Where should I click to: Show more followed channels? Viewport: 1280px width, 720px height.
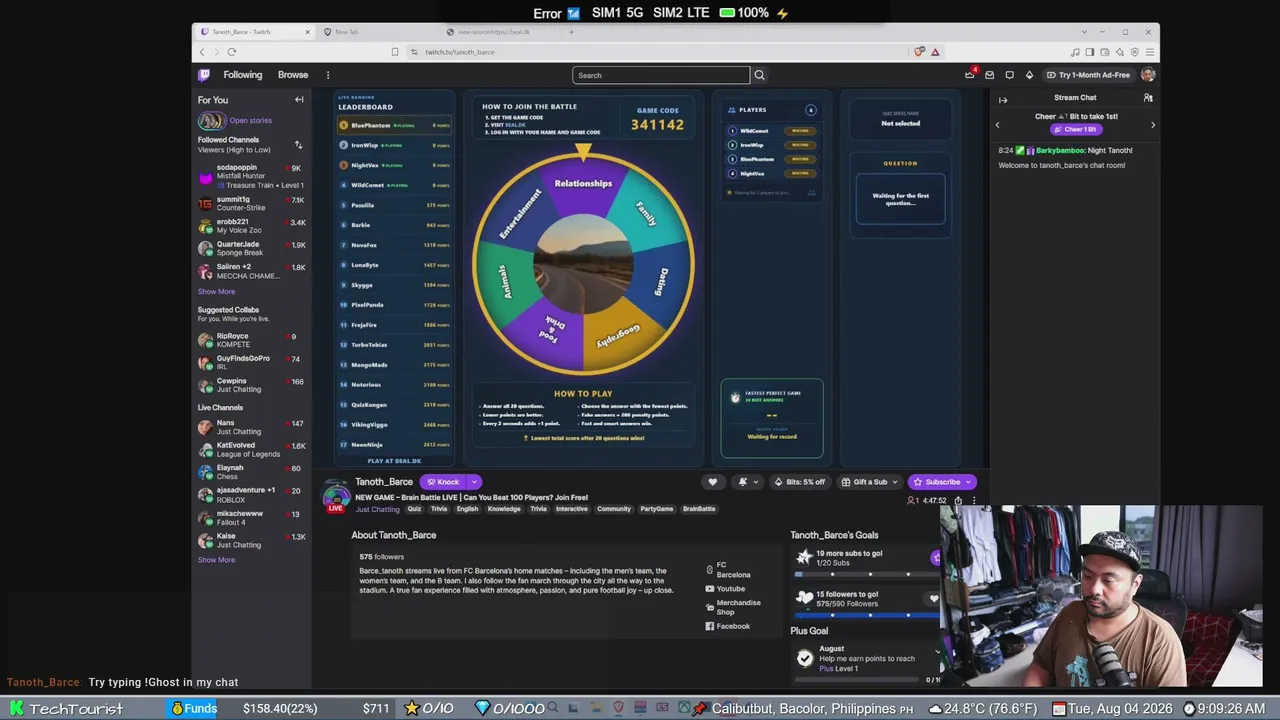pyautogui.click(x=216, y=292)
